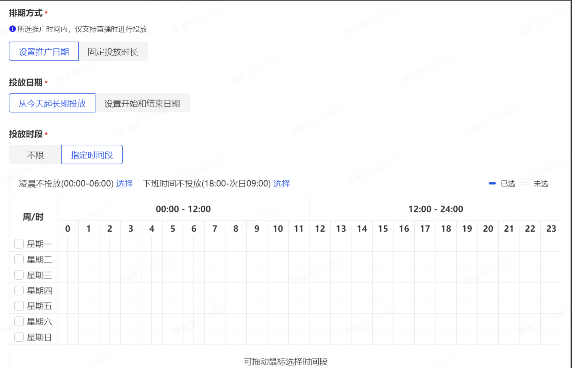Click the 12:00 - 24:00 header
The image size is (572, 368).
coord(436,209)
